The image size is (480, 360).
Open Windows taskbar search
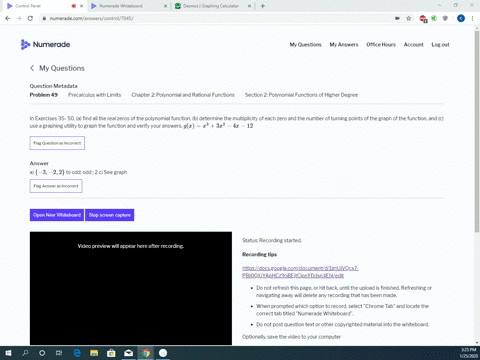pyautogui.click(x=25, y=353)
